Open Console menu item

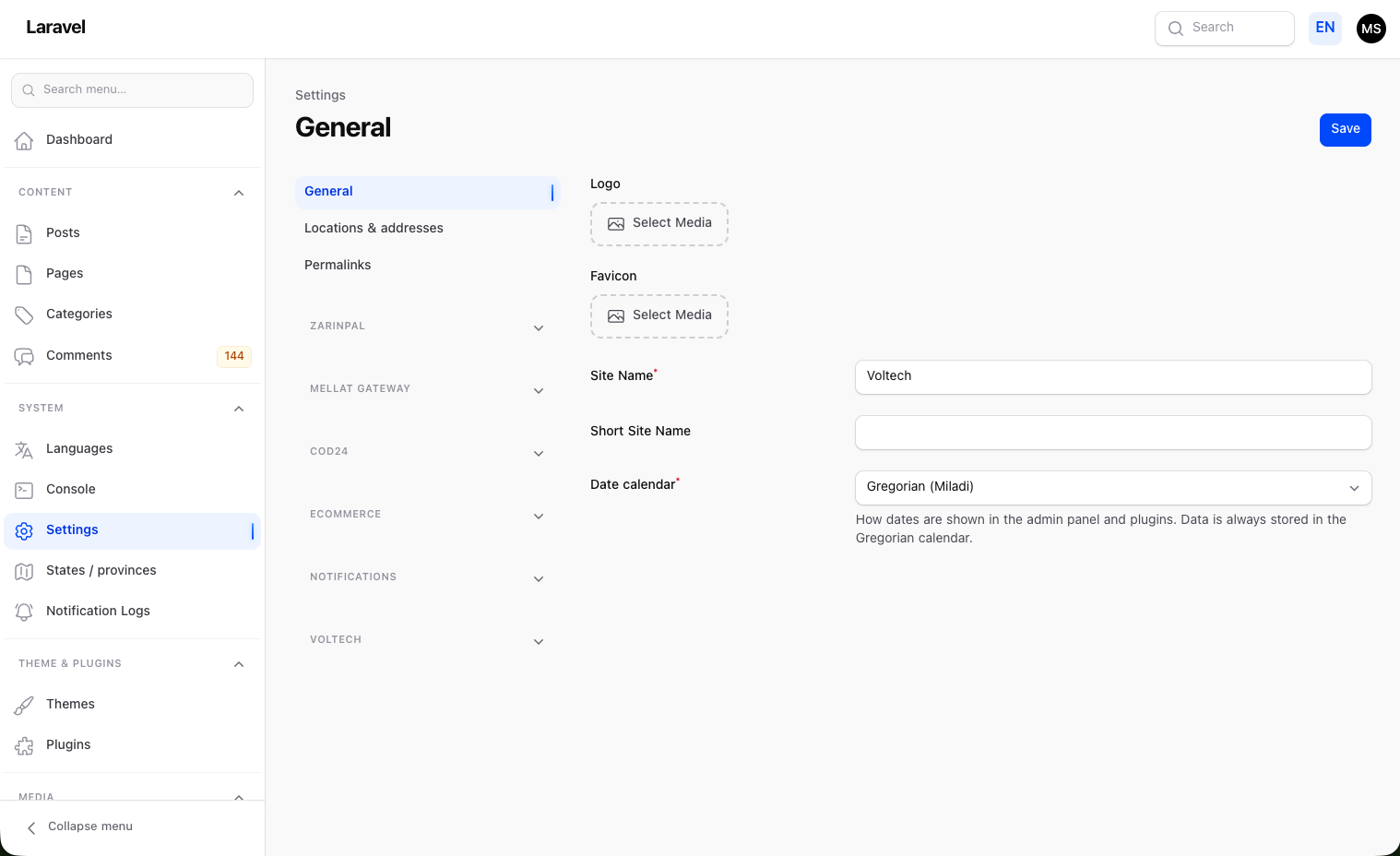pyautogui.click(x=132, y=490)
